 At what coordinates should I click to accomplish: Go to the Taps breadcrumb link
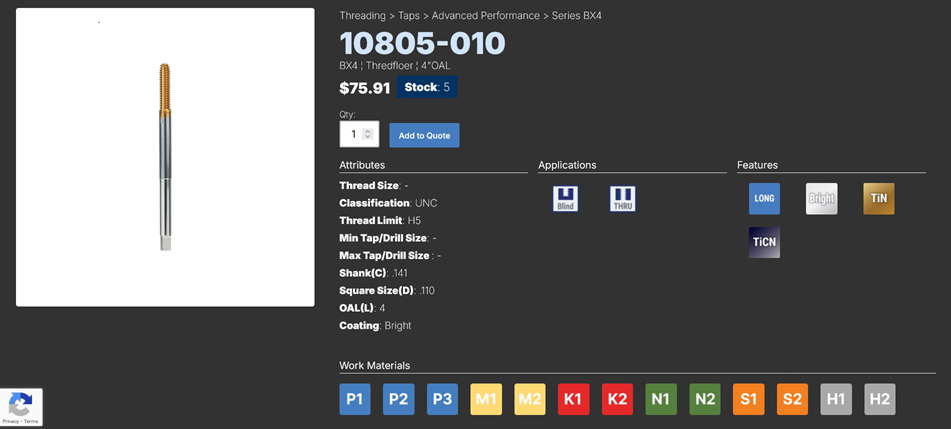[409, 16]
